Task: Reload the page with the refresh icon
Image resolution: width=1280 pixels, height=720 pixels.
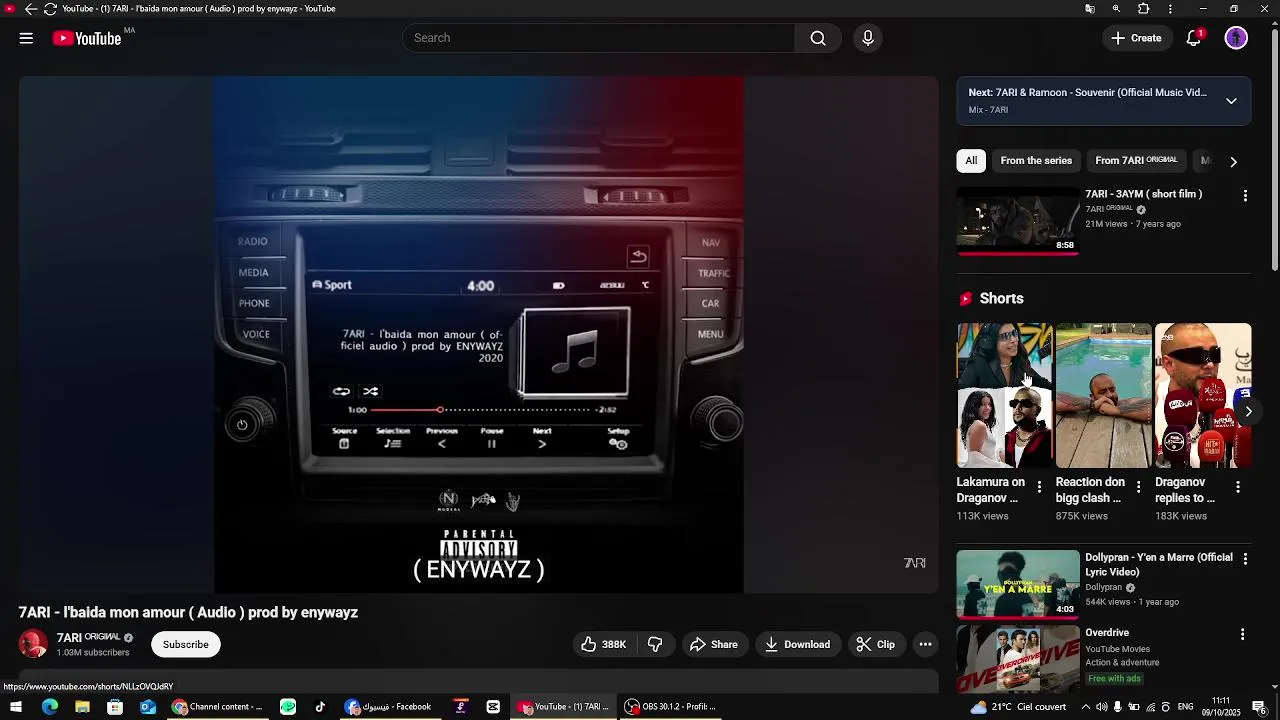Action: [50, 9]
